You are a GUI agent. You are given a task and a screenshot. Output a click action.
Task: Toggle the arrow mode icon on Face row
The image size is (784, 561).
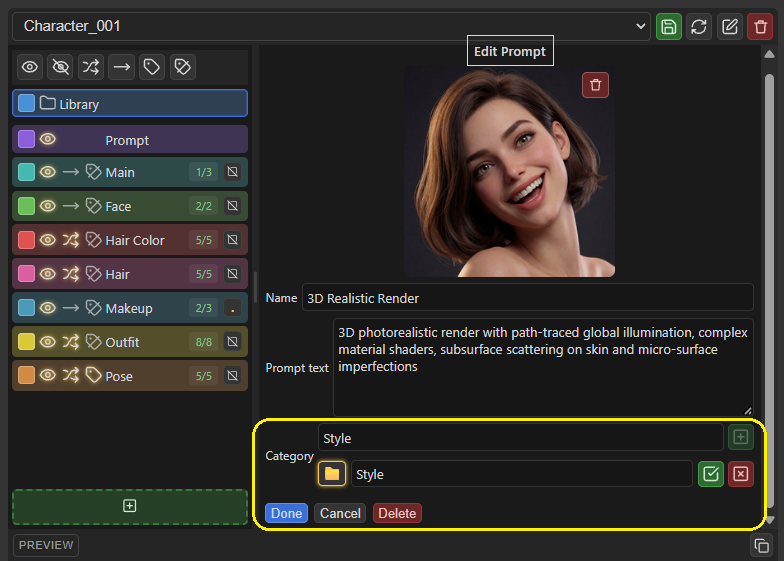[x=70, y=206]
